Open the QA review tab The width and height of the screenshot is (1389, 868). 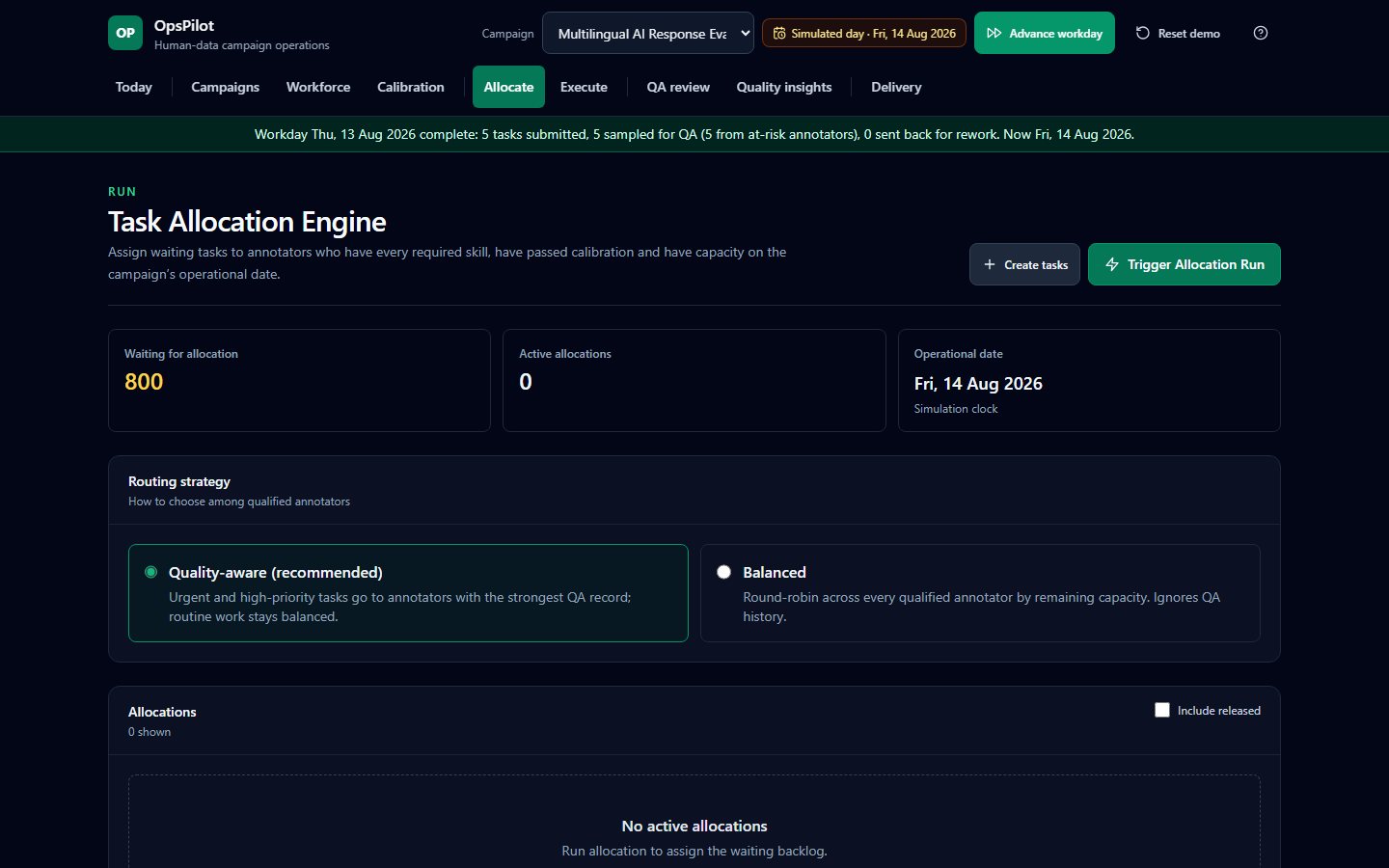pos(678,87)
